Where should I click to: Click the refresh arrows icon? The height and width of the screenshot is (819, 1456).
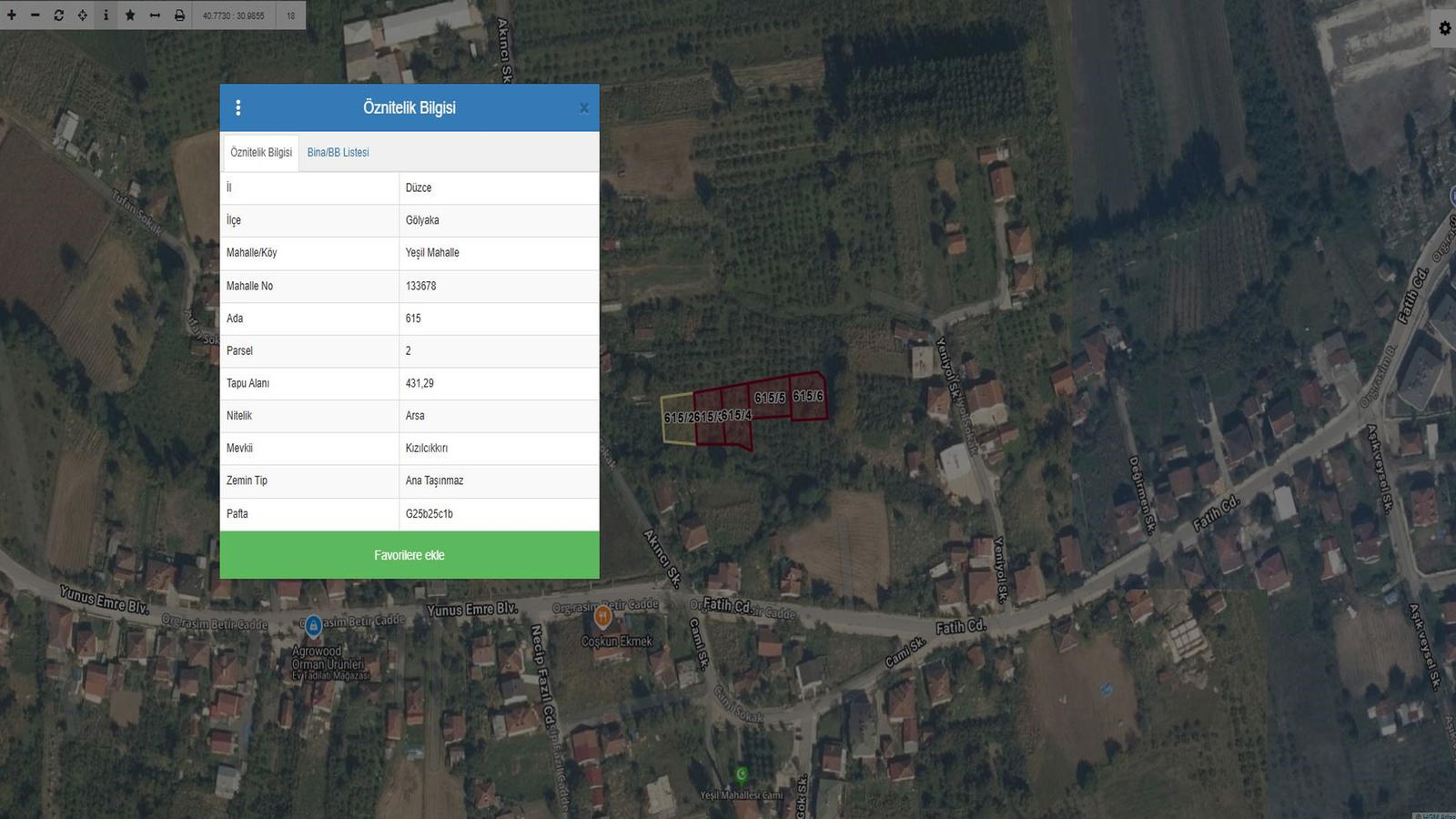pos(59,15)
